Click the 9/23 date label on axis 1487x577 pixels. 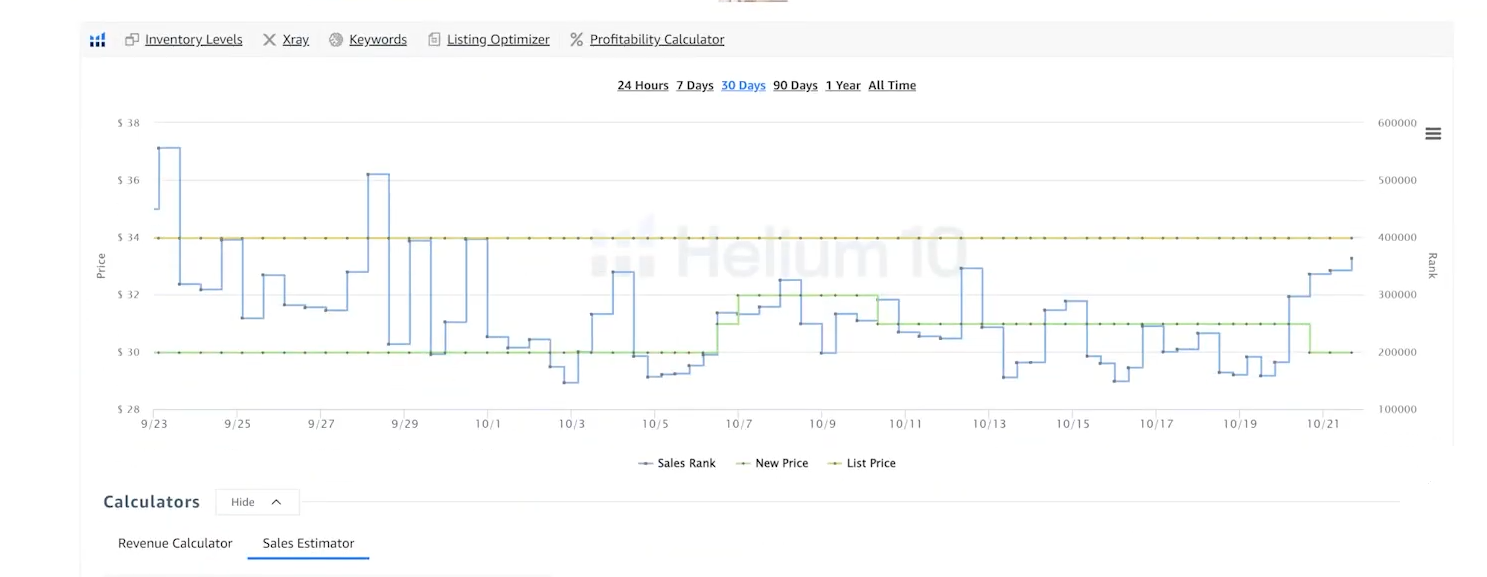click(155, 424)
